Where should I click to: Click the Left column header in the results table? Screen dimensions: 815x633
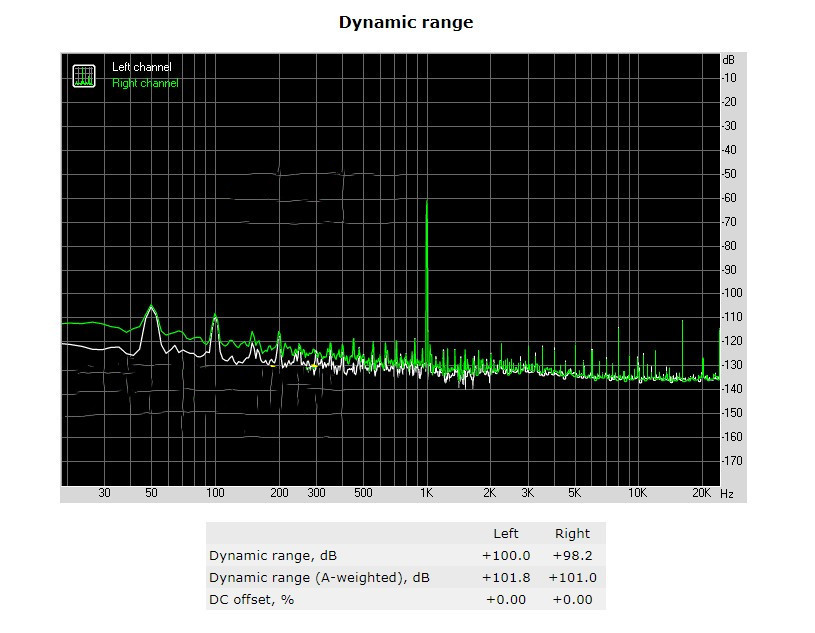click(506, 533)
